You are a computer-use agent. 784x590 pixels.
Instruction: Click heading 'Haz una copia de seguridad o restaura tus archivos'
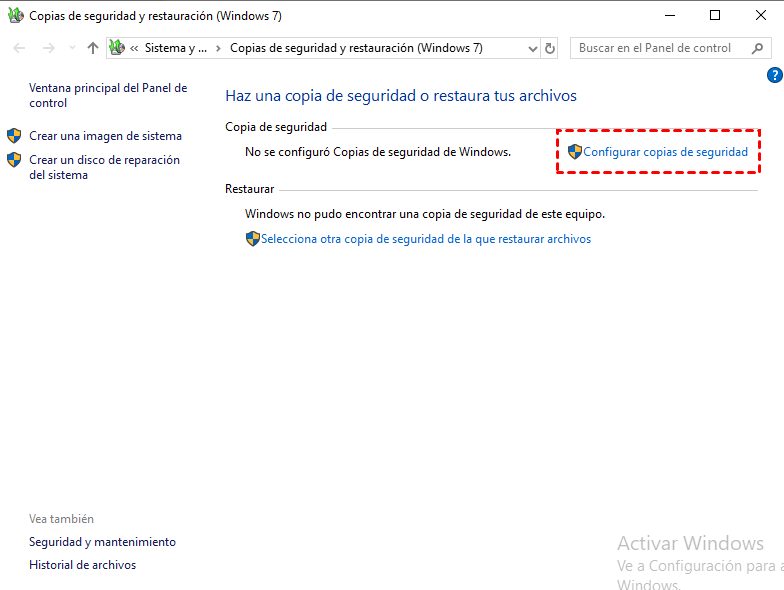pyautogui.click(x=401, y=96)
